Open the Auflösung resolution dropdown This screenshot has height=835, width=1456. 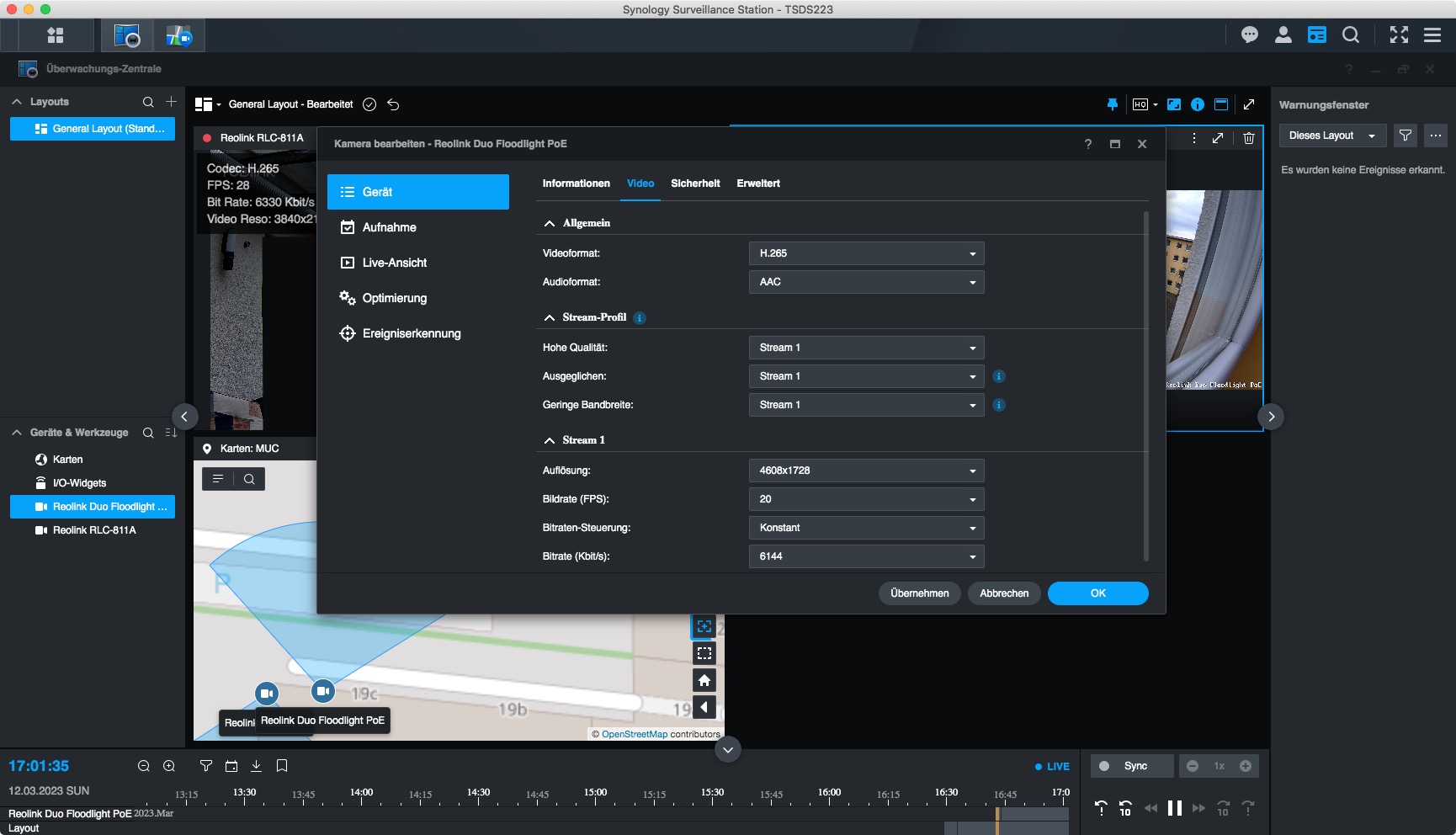(x=865, y=471)
